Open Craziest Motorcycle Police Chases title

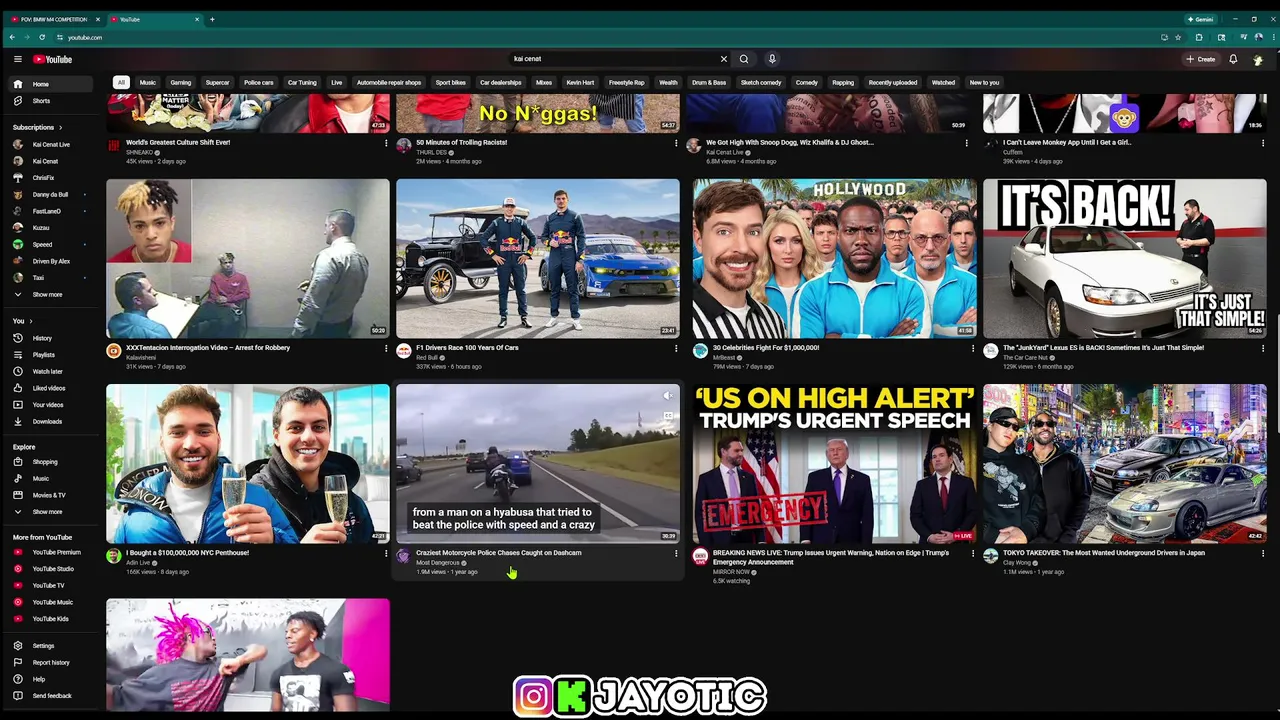(x=498, y=553)
